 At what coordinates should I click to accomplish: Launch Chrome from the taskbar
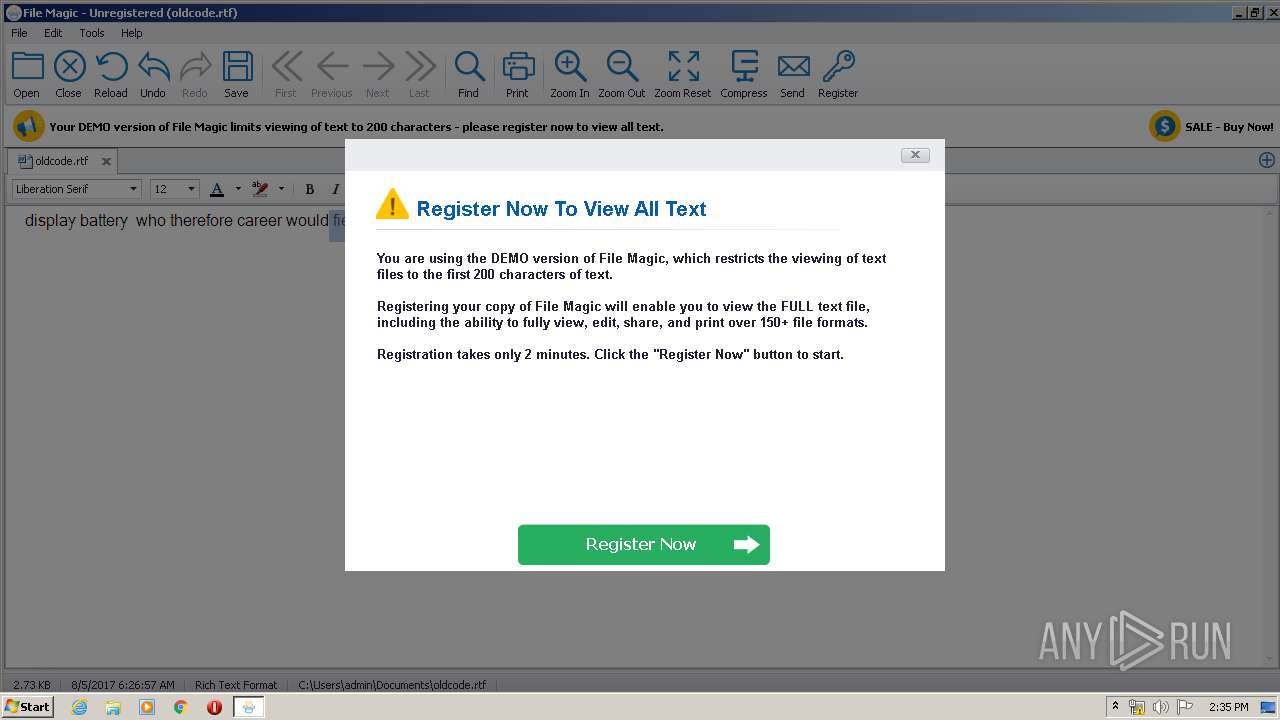tap(180, 707)
